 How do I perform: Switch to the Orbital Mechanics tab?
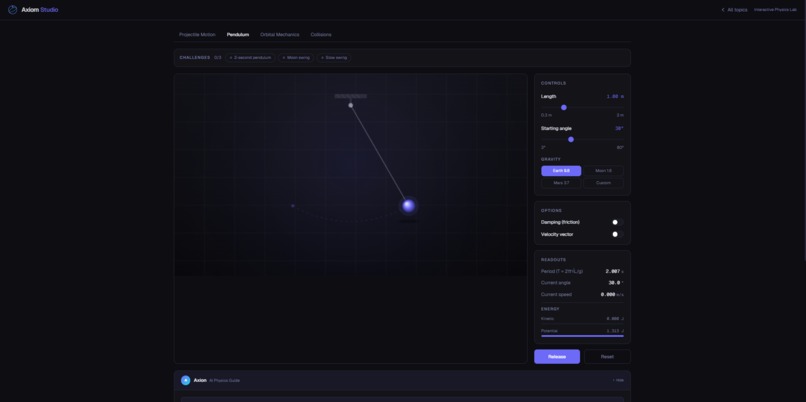click(280, 34)
